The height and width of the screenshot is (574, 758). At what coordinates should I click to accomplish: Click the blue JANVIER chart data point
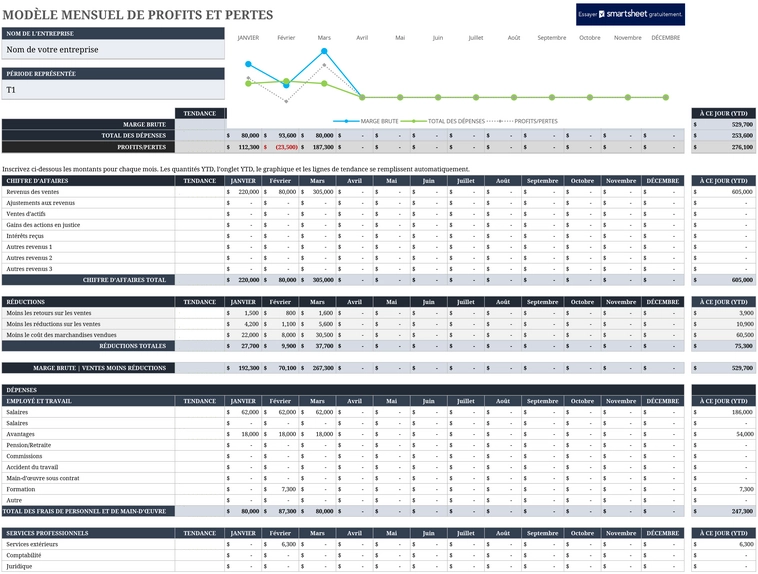point(248,64)
